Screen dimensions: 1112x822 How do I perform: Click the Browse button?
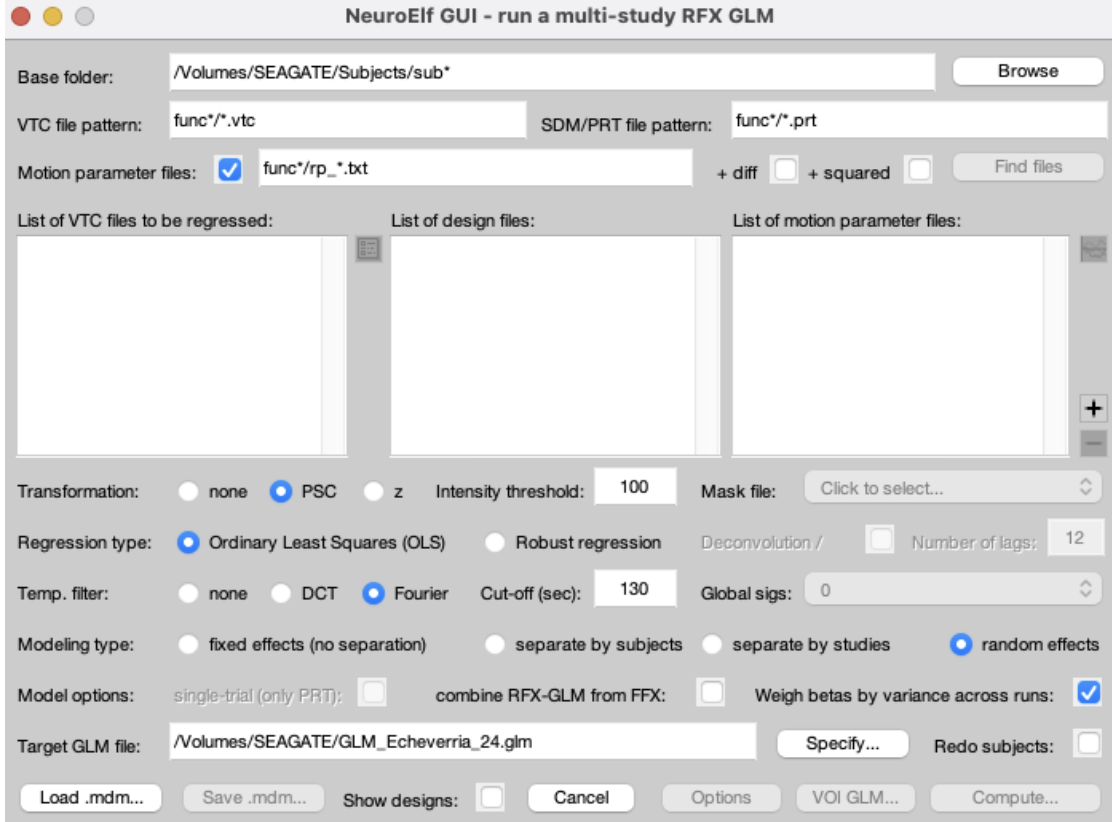1028,72
